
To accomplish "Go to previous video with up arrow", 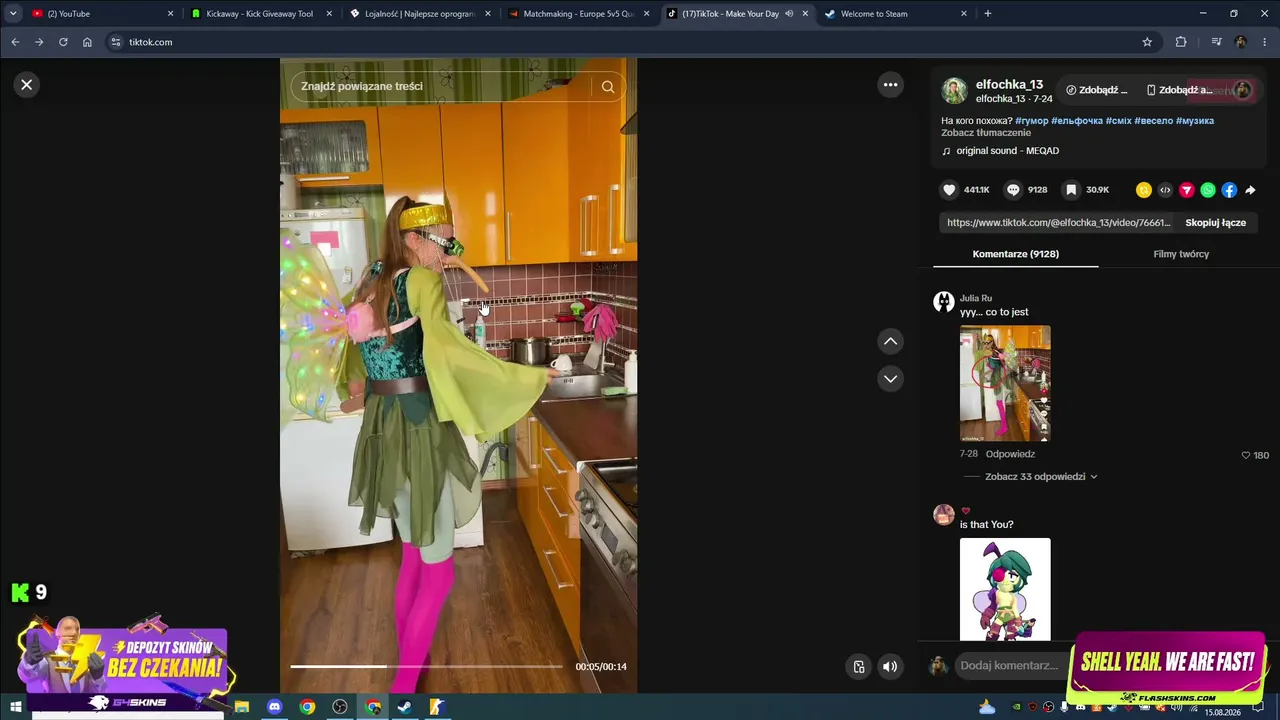I will (x=890, y=341).
